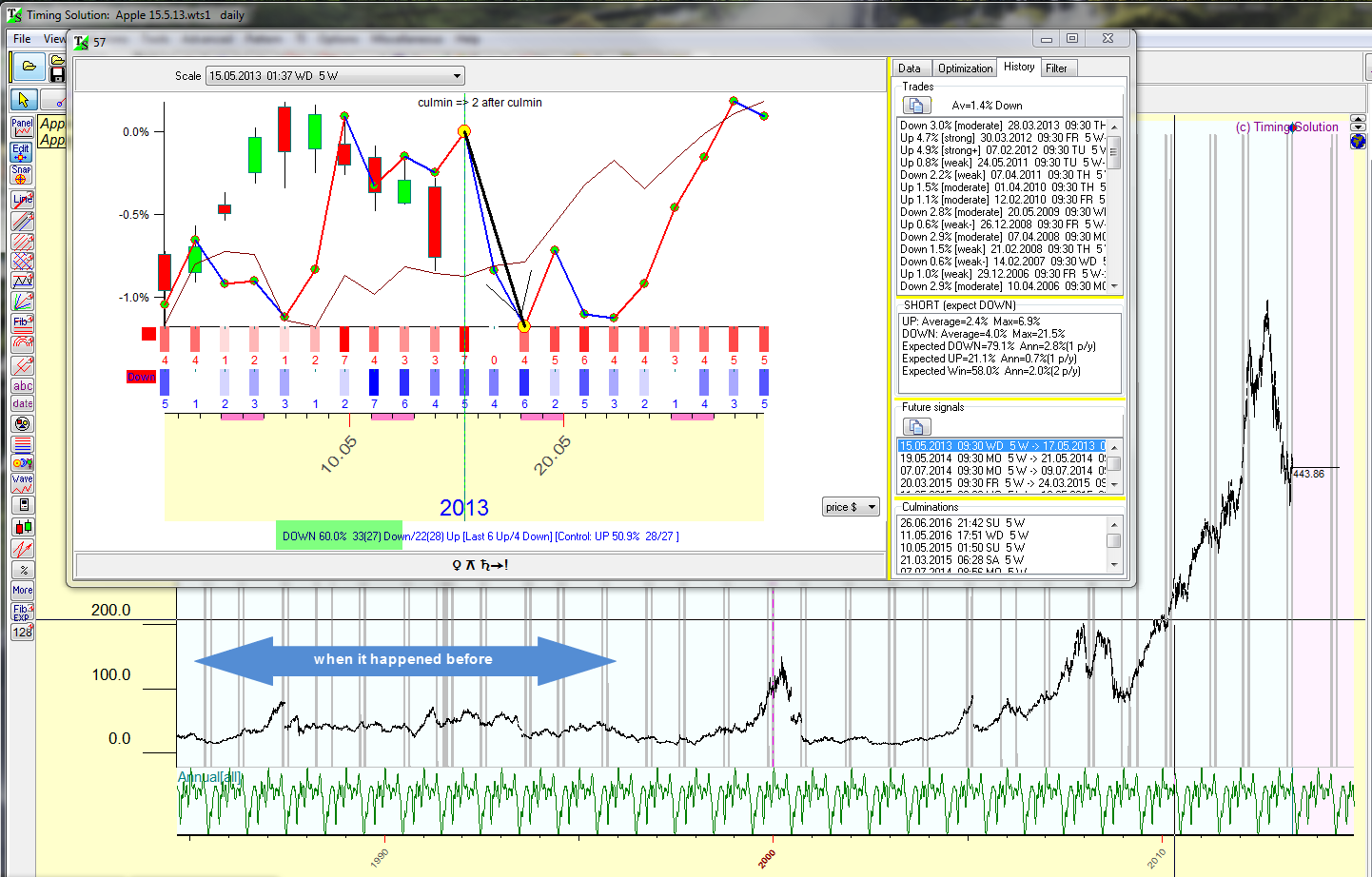Select the date label tool
1372x877 pixels.
pyautogui.click(x=22, y=403)
